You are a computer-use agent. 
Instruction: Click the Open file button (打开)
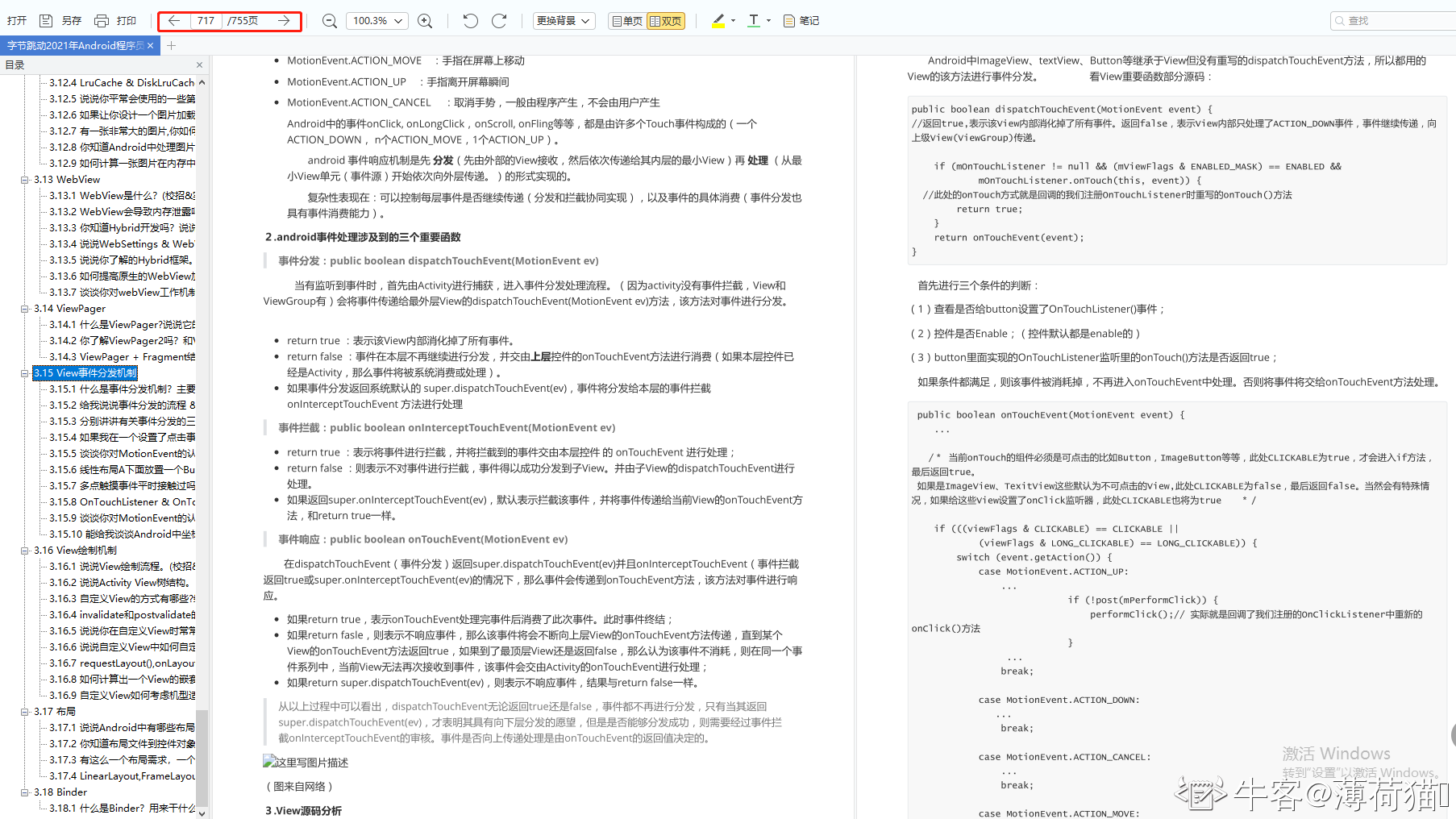(x=17, y=21)
